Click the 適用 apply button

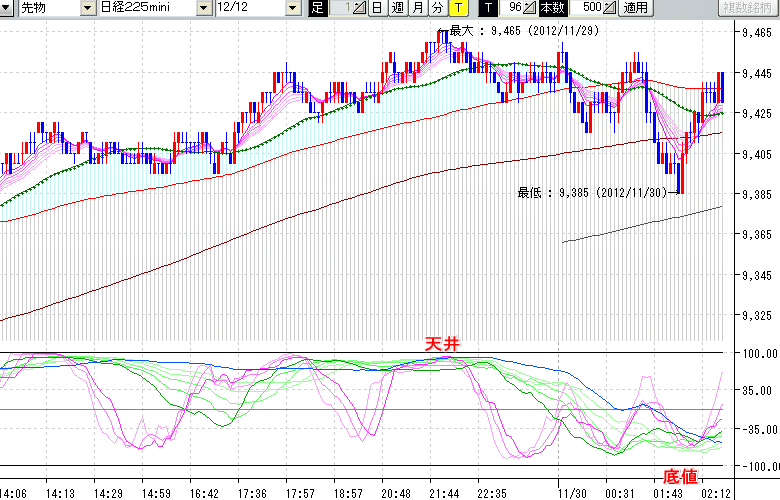click(x=635, y=8)
